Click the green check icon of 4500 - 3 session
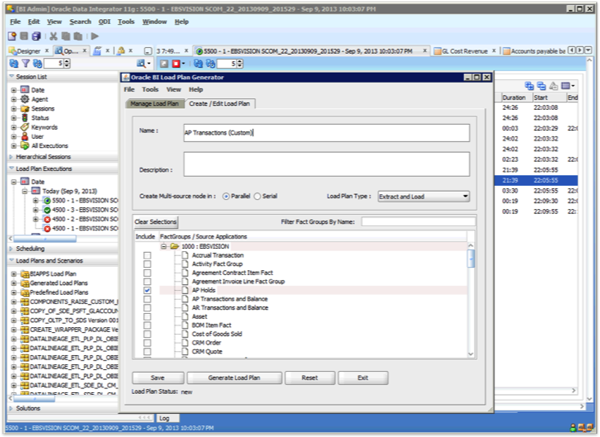The image size is (600, 437). pos(47,210)
